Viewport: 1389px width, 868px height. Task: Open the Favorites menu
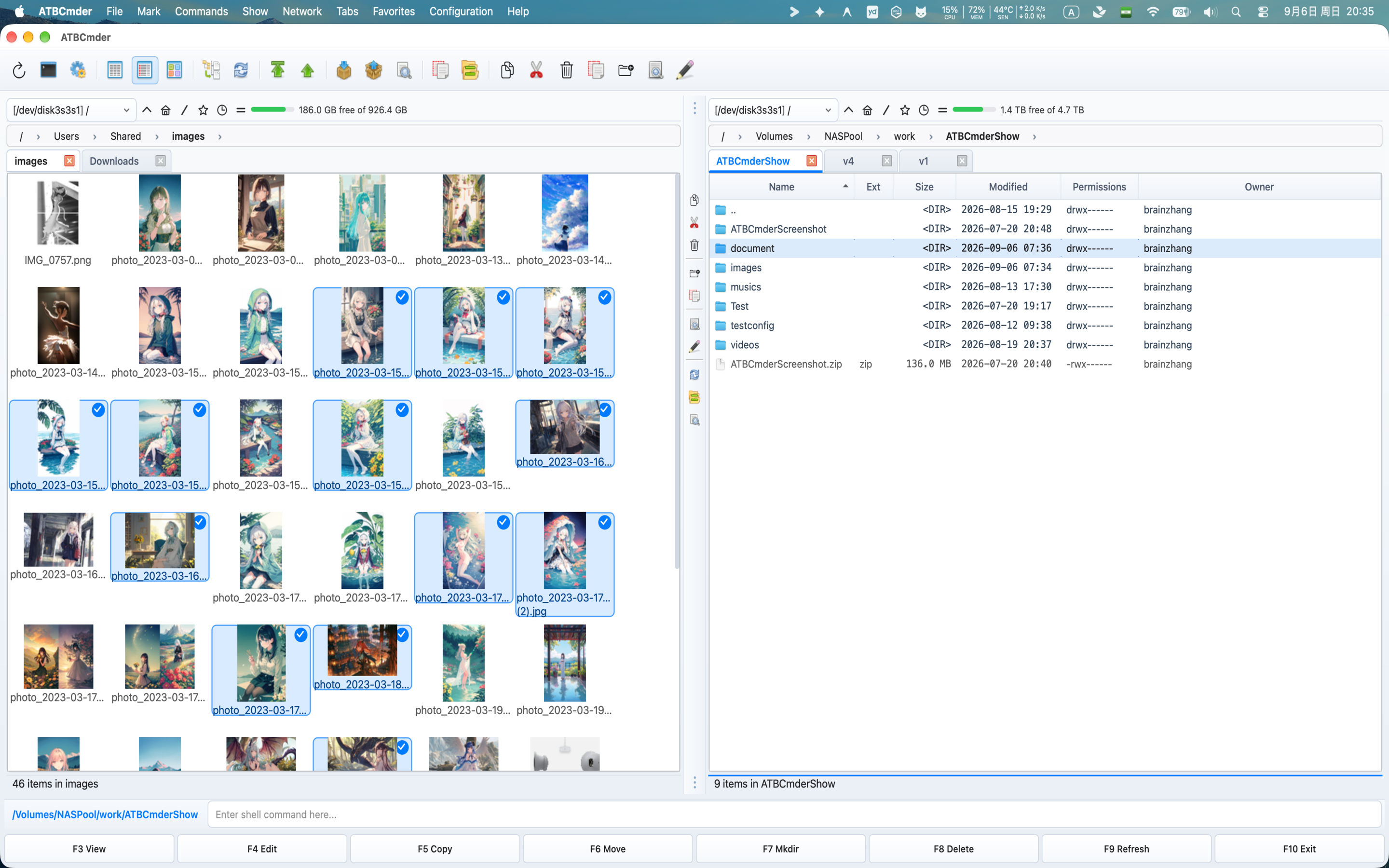[x=393, y=12]
